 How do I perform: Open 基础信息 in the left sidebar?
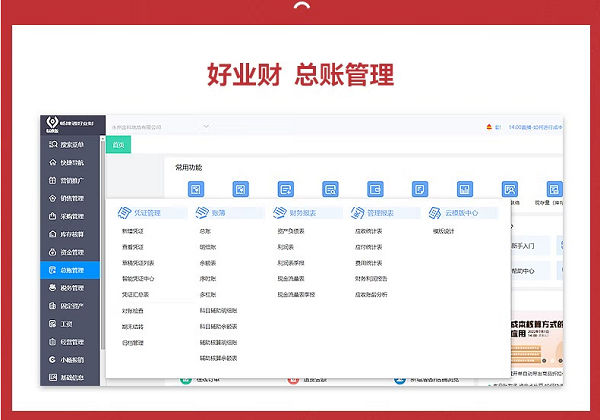coord(70,378)
